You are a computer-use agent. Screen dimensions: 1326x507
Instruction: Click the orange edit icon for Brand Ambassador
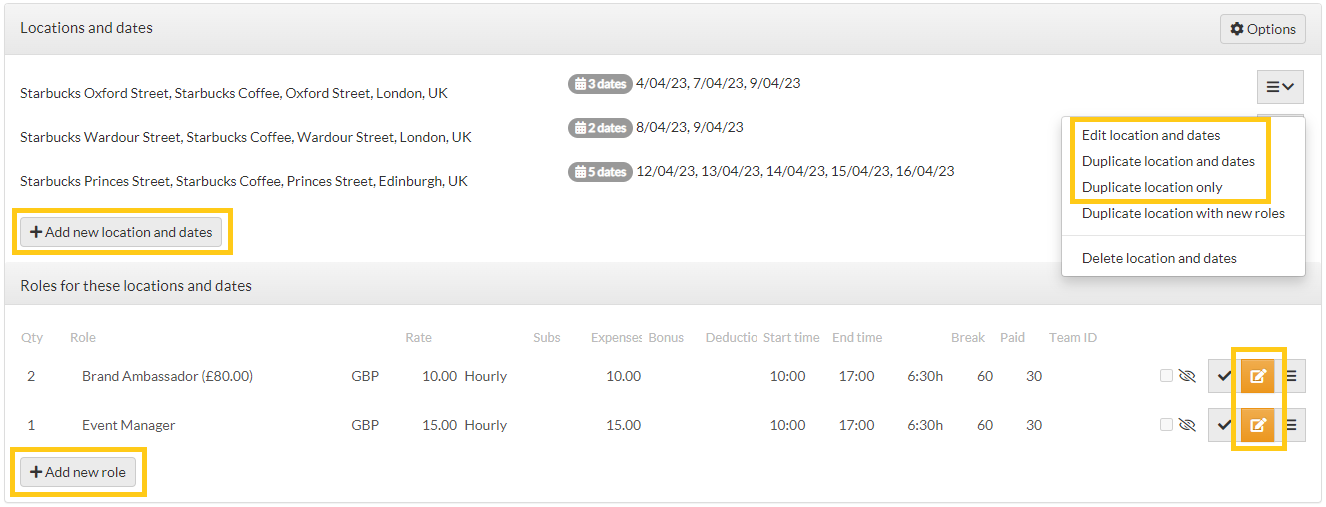click(1258, 376)
